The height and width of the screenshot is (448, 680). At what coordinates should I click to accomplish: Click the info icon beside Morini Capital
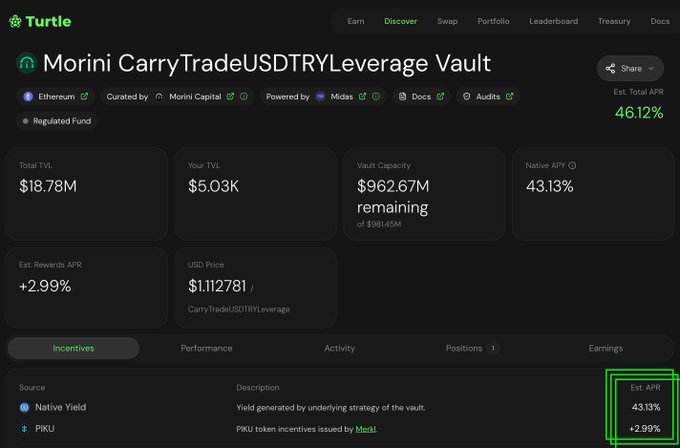[x=244, y=96]
